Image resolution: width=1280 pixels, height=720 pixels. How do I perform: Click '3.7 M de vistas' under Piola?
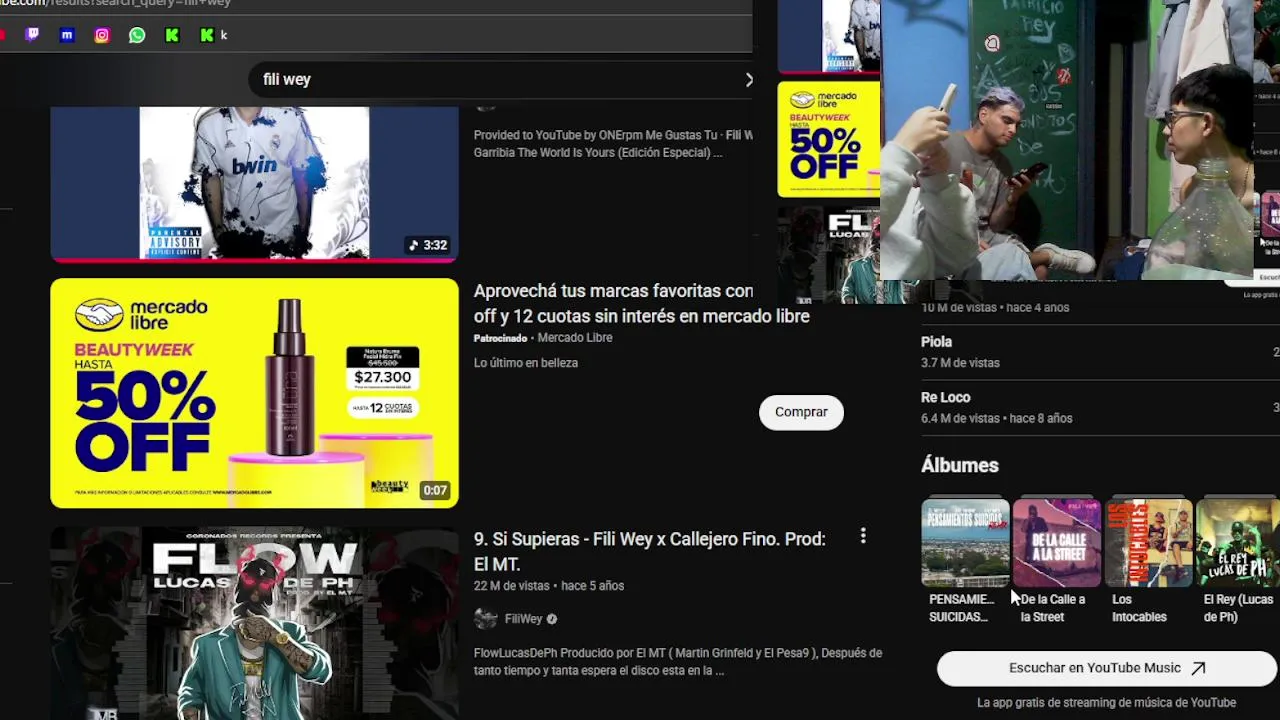coord(960,363)
